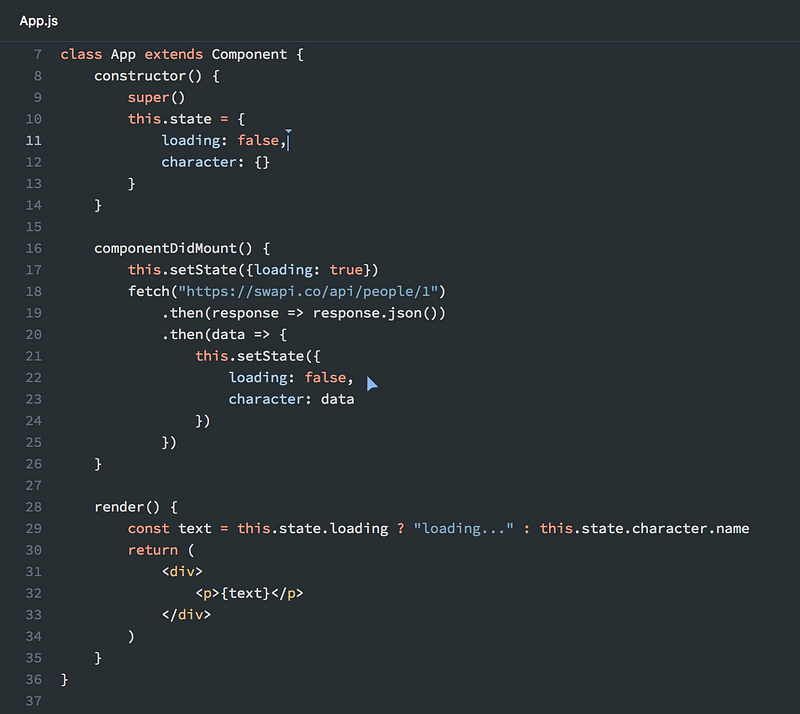Click line number 28 in the gutter
This screenshot has width=800, height=714.
(x=34, y=507)
